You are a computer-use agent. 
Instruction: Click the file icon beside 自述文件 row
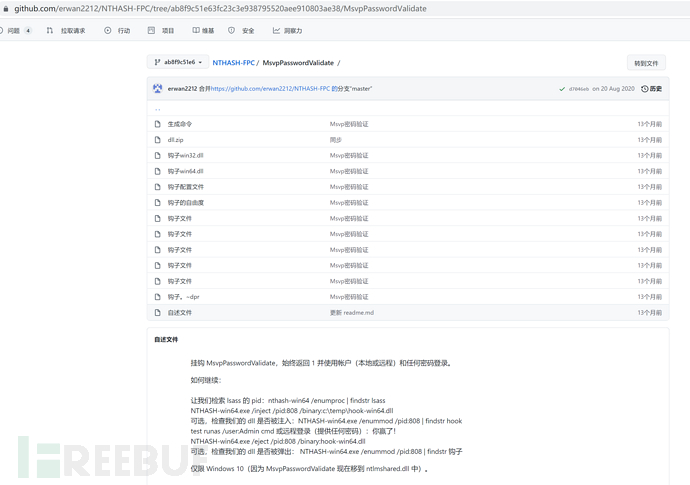click(158, 312)
